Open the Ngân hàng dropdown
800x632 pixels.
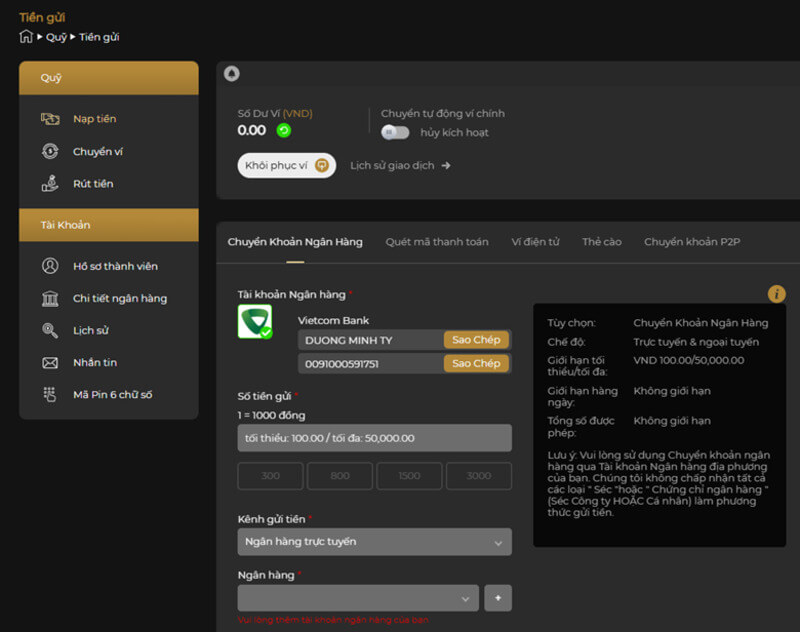358,598
